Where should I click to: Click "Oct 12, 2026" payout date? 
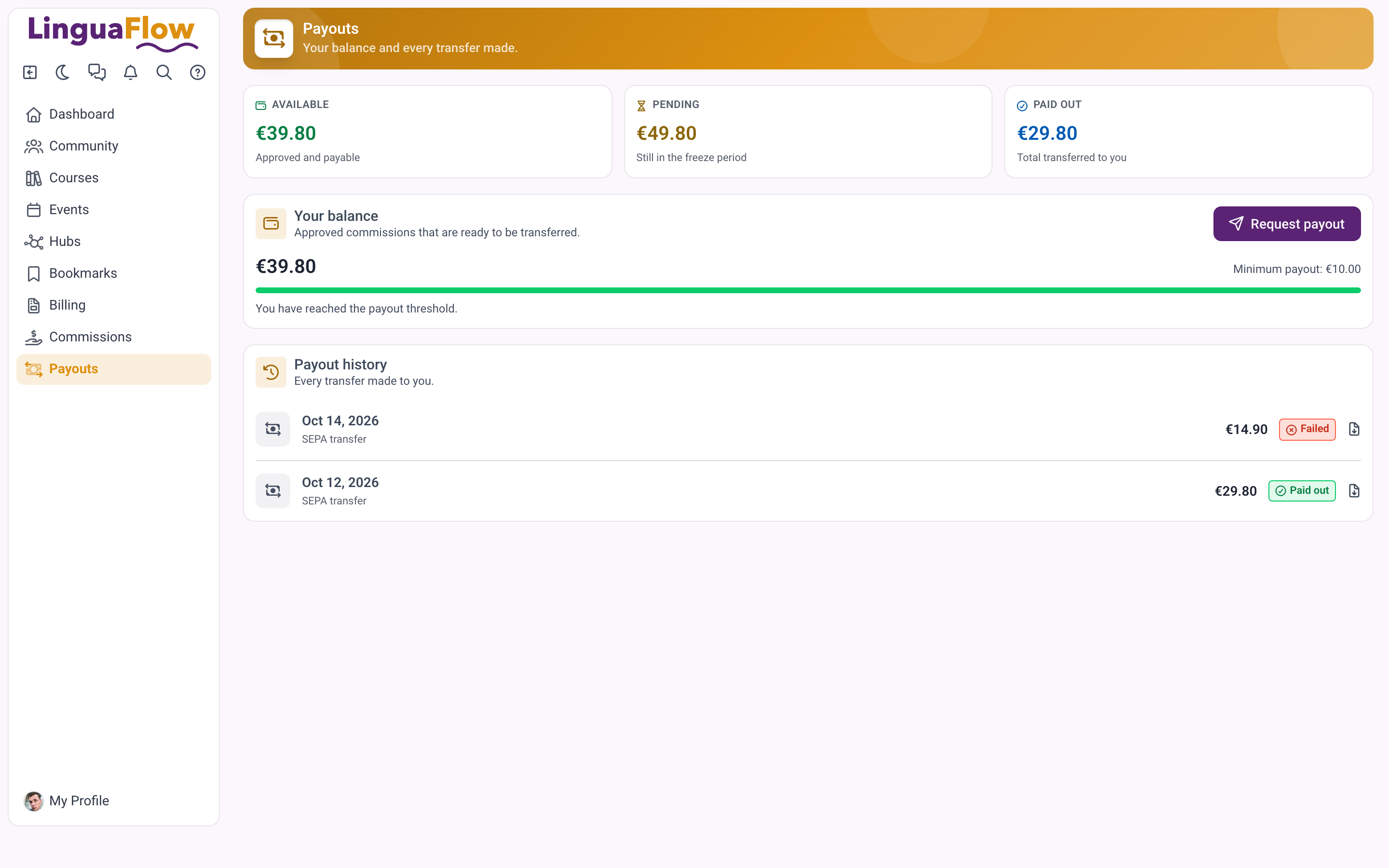[x=340, y=483]
